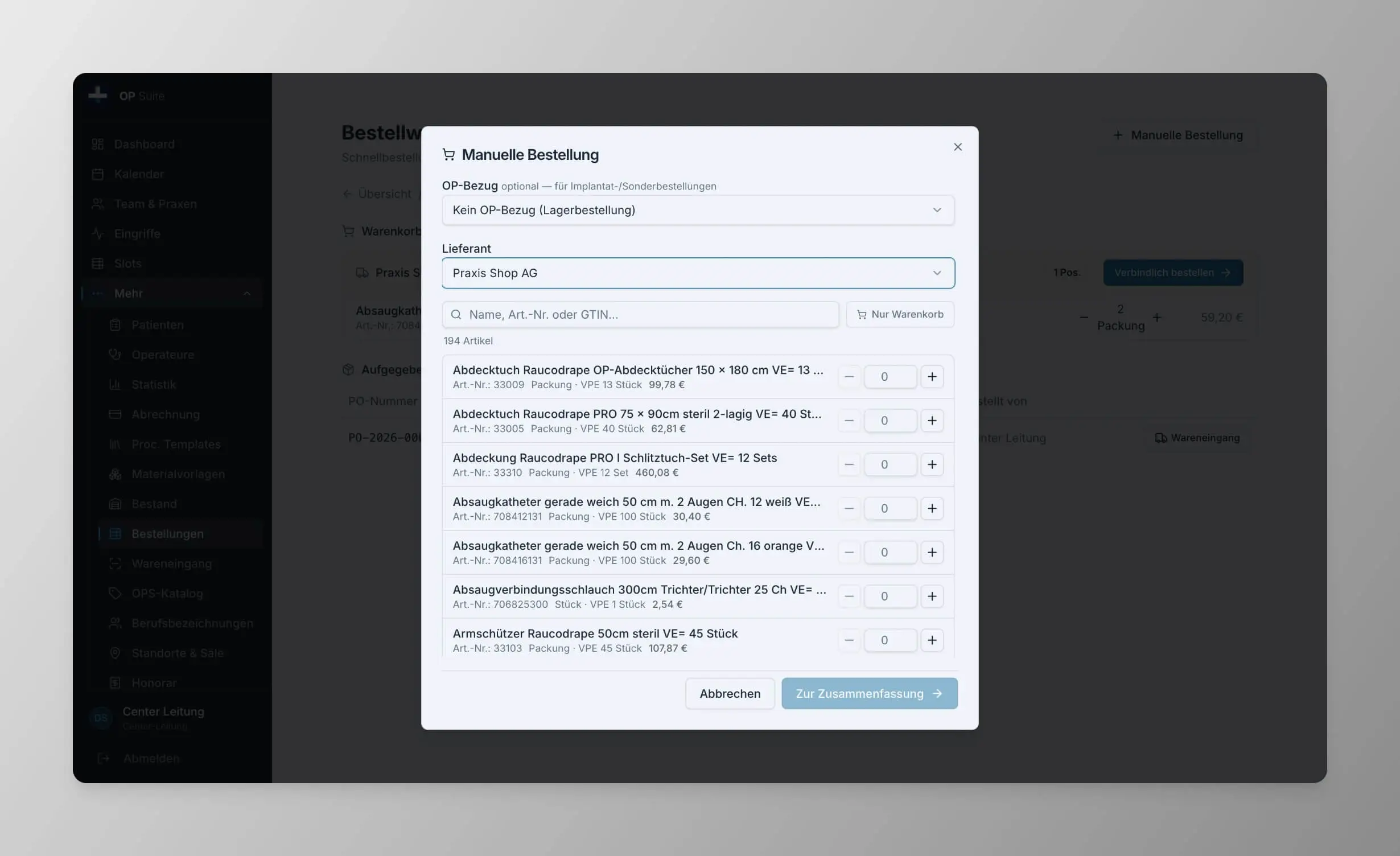1400x856 pixels.
Task: Click the Bestand icon in sidebar
Action: coord(115,504)
